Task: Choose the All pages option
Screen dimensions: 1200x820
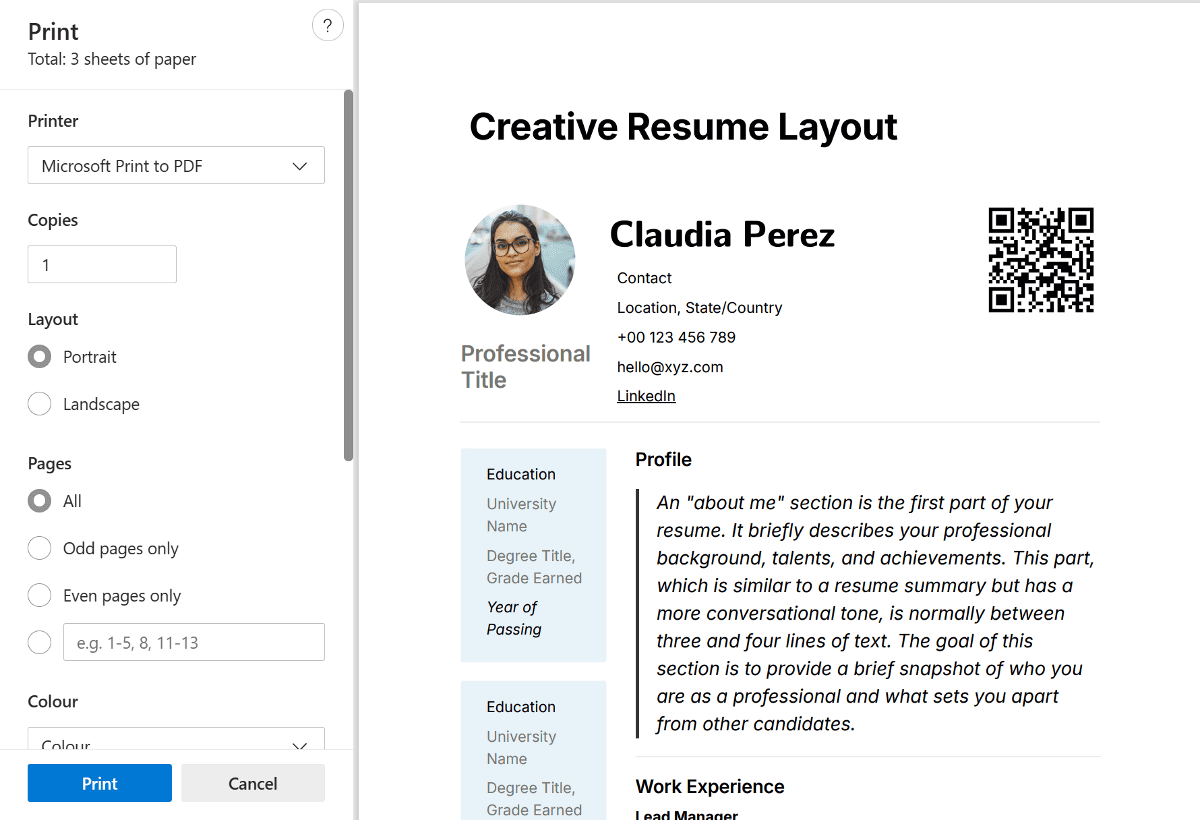Action: coord(40,501)
